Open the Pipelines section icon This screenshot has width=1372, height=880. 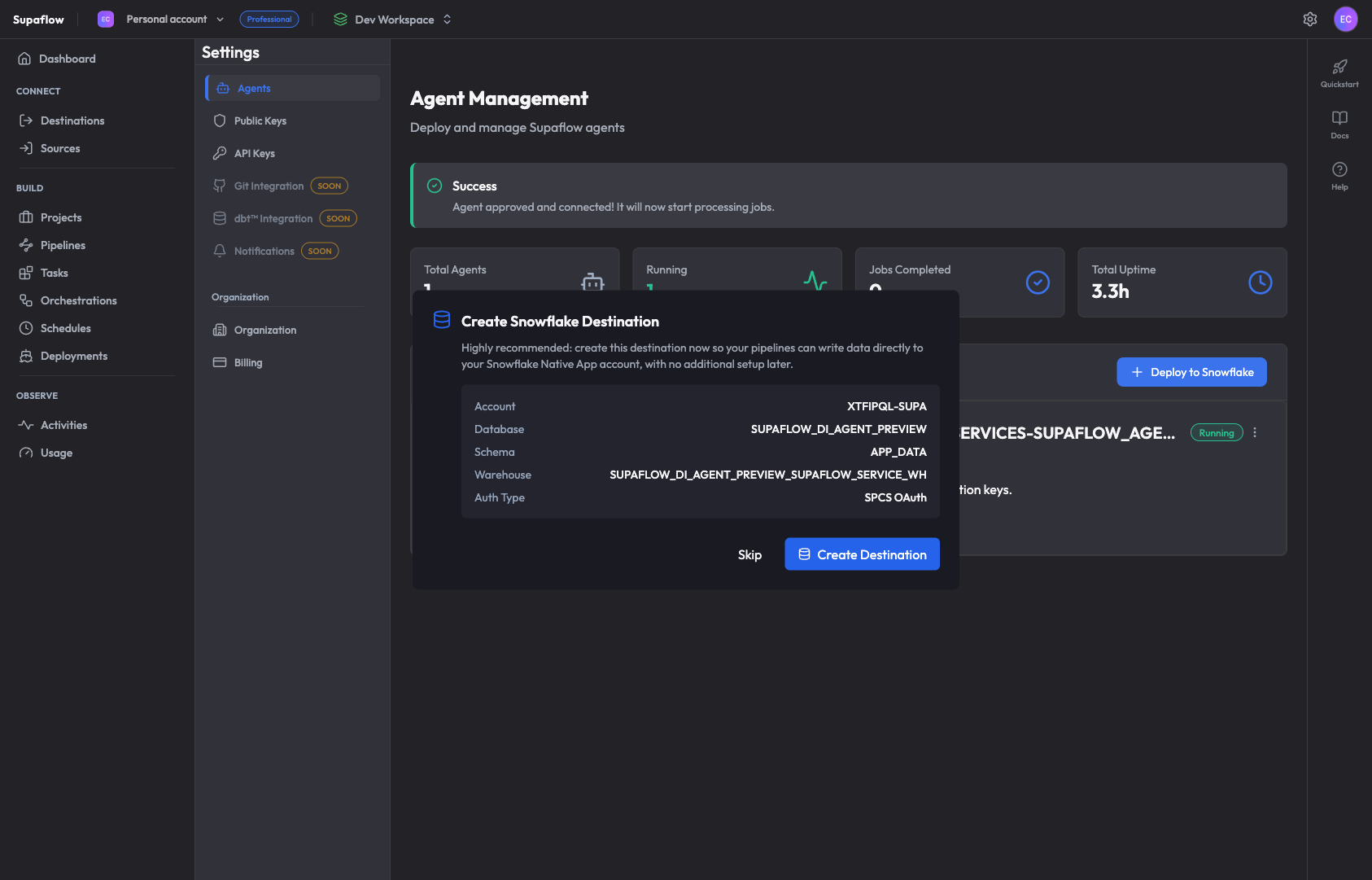click(x=24, y=245)
